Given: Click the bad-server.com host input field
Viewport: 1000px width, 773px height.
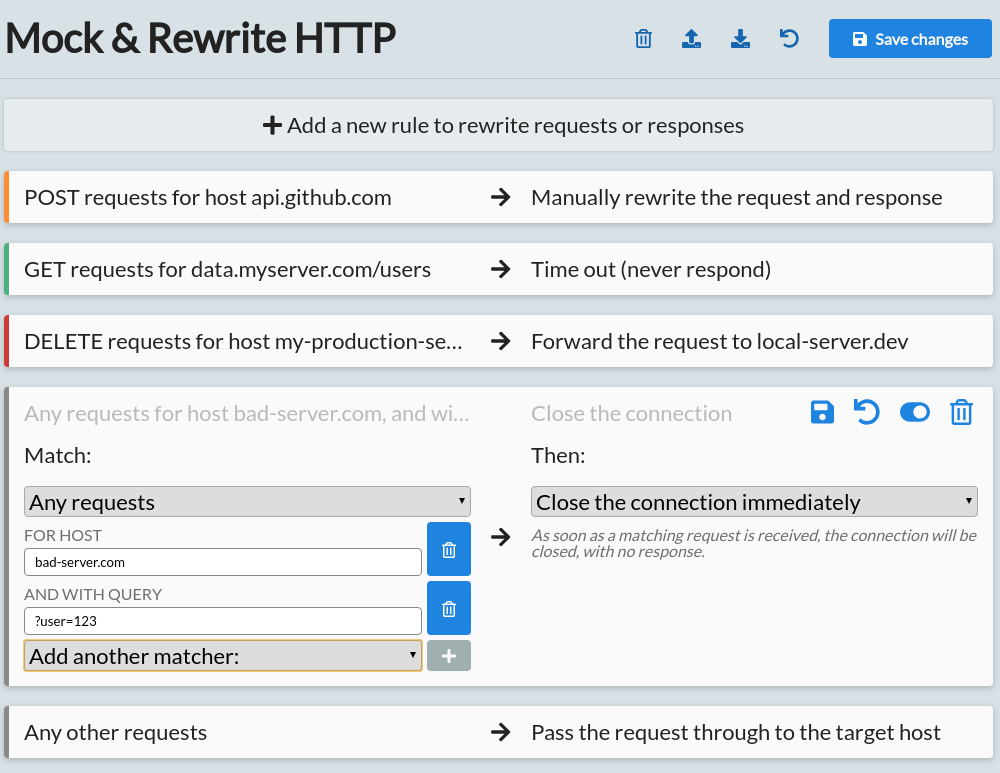Looking at the screenshot, I should (222, 561).
